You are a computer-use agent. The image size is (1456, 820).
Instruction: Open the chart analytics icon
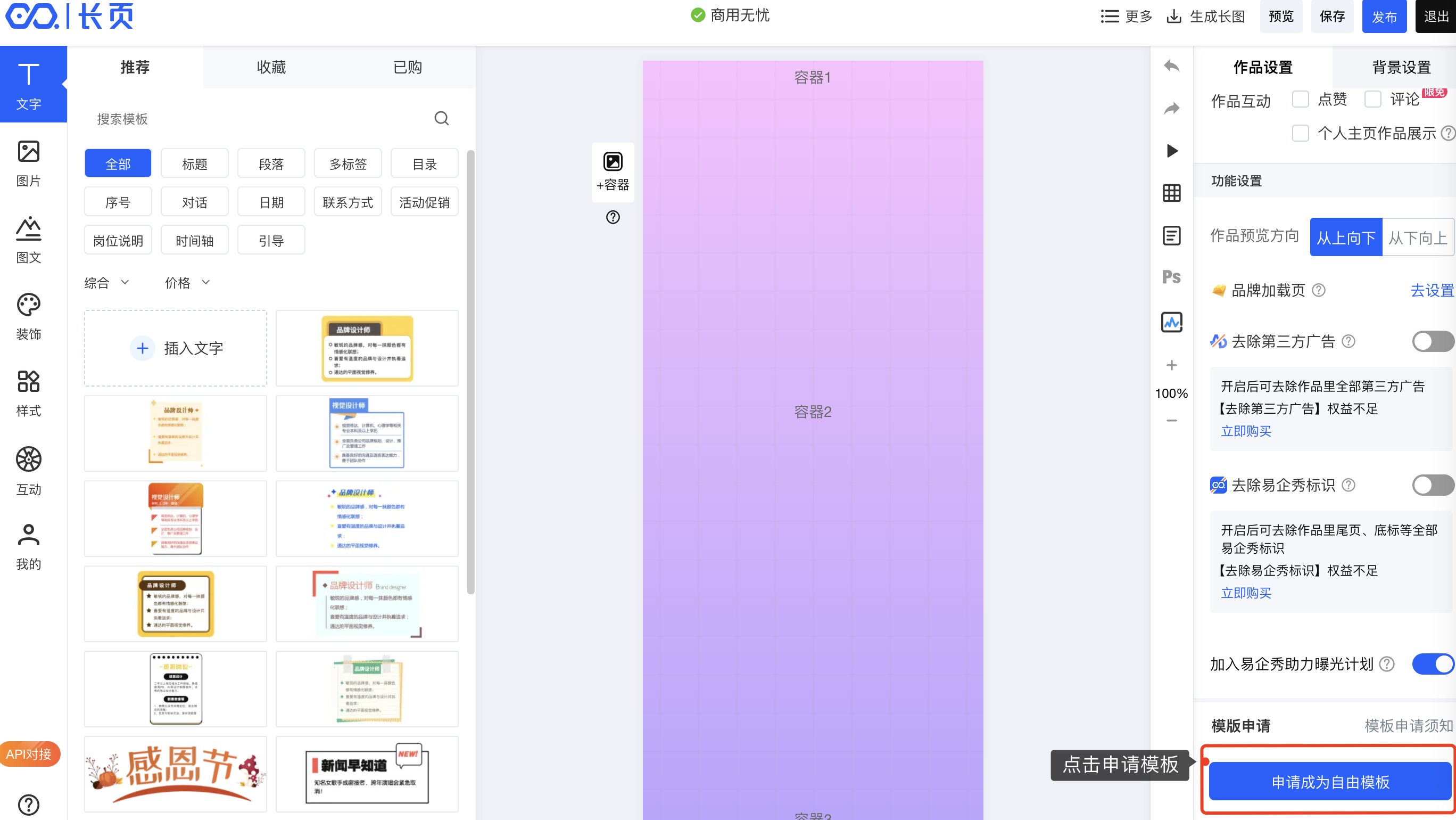coord(1172,322)
